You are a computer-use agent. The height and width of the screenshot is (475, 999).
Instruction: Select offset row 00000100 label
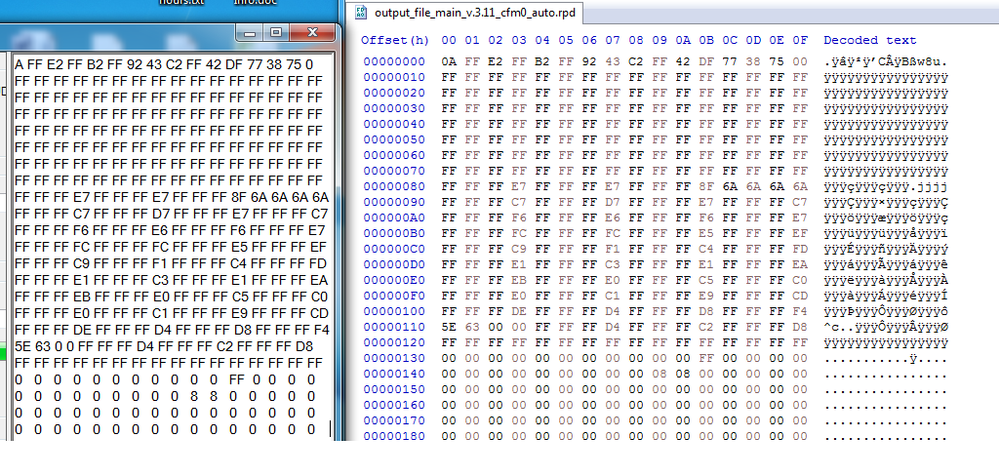click(x=394, y=311)
